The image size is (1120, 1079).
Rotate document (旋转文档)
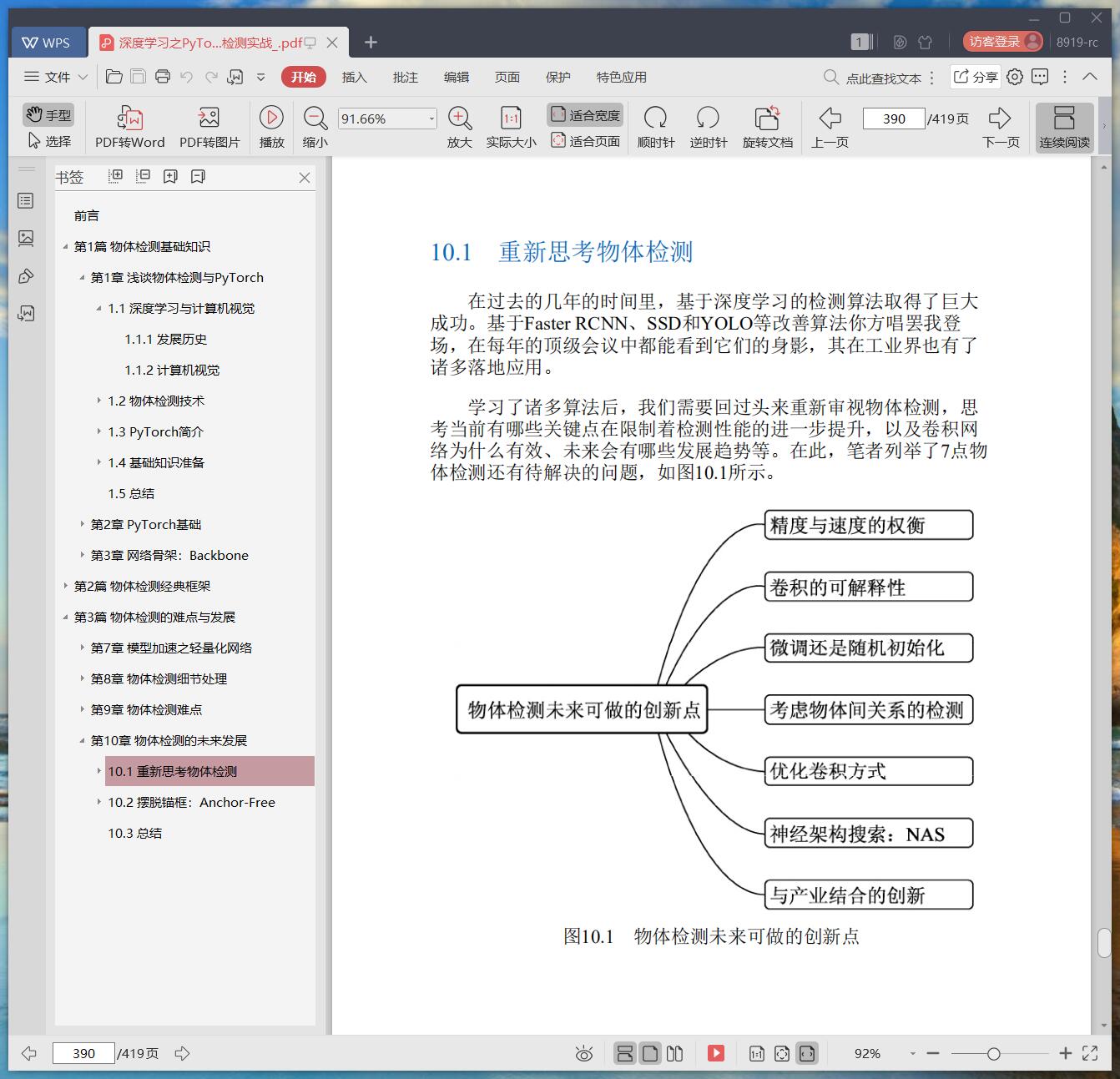(x=767, y=127)
